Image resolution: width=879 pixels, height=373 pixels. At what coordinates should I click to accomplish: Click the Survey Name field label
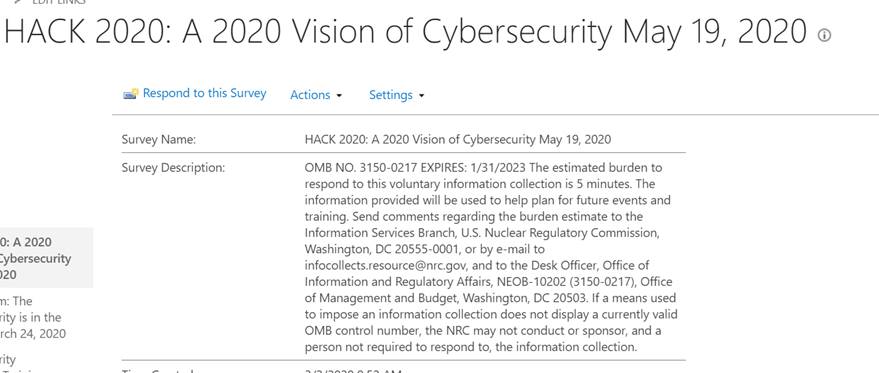(x=159, y=140)
